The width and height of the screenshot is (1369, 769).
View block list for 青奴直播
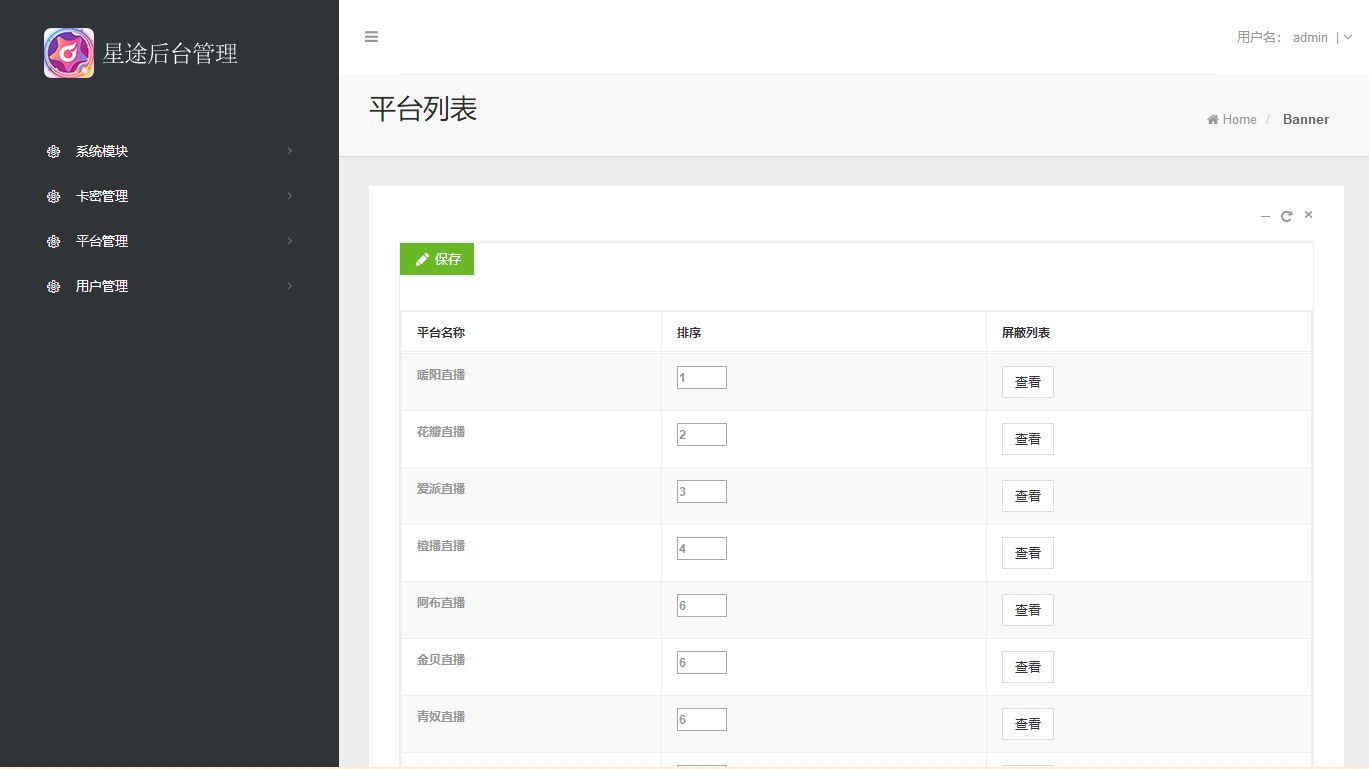pyautogui.click(x=1028, y=724)
